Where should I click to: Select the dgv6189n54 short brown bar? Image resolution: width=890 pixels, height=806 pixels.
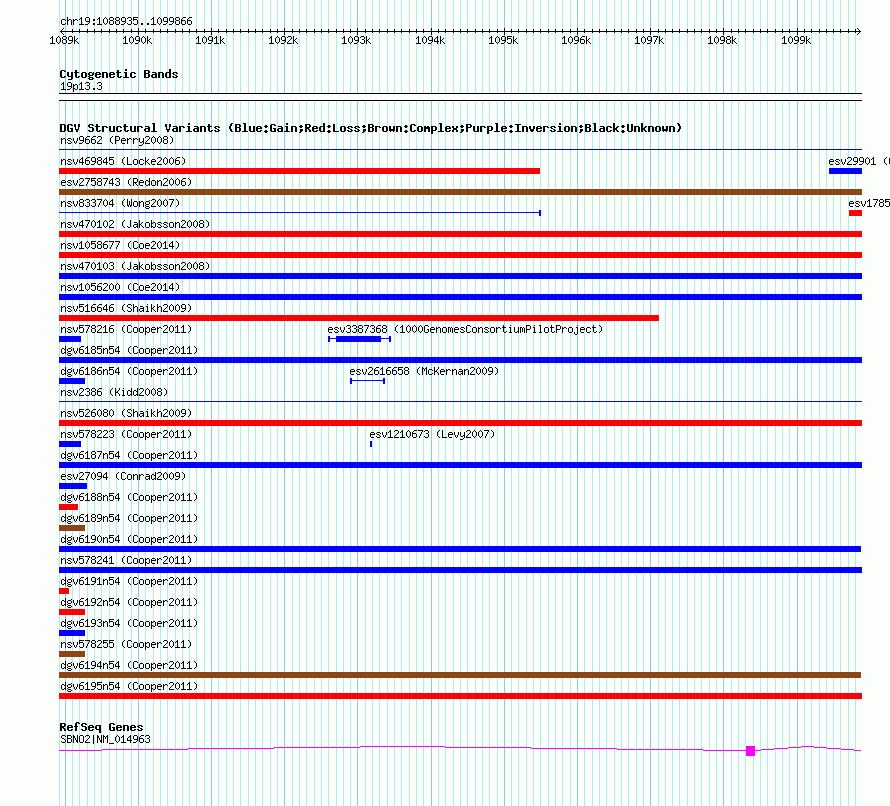pos(72,528)
